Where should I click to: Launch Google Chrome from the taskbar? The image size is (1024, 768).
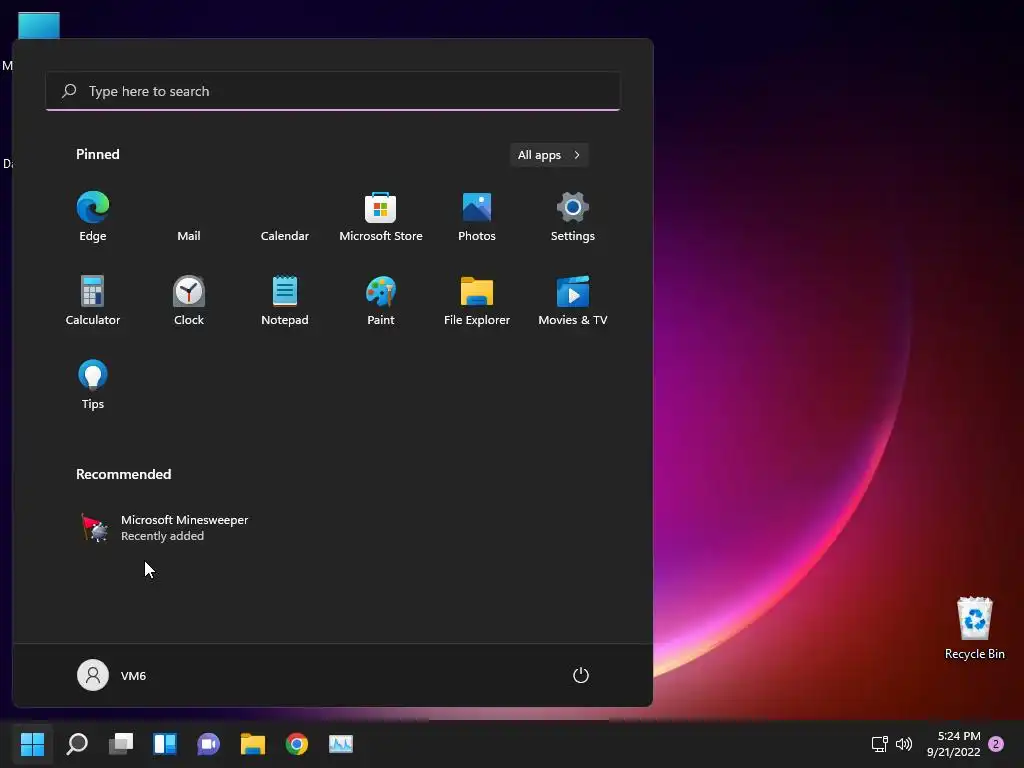pos(296,744)
